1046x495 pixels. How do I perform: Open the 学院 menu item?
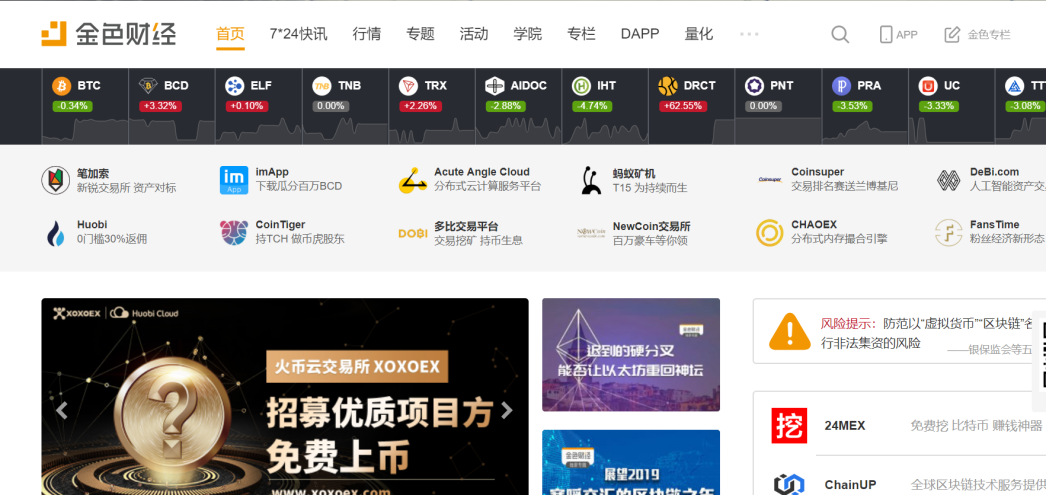(x=528, y=34)
